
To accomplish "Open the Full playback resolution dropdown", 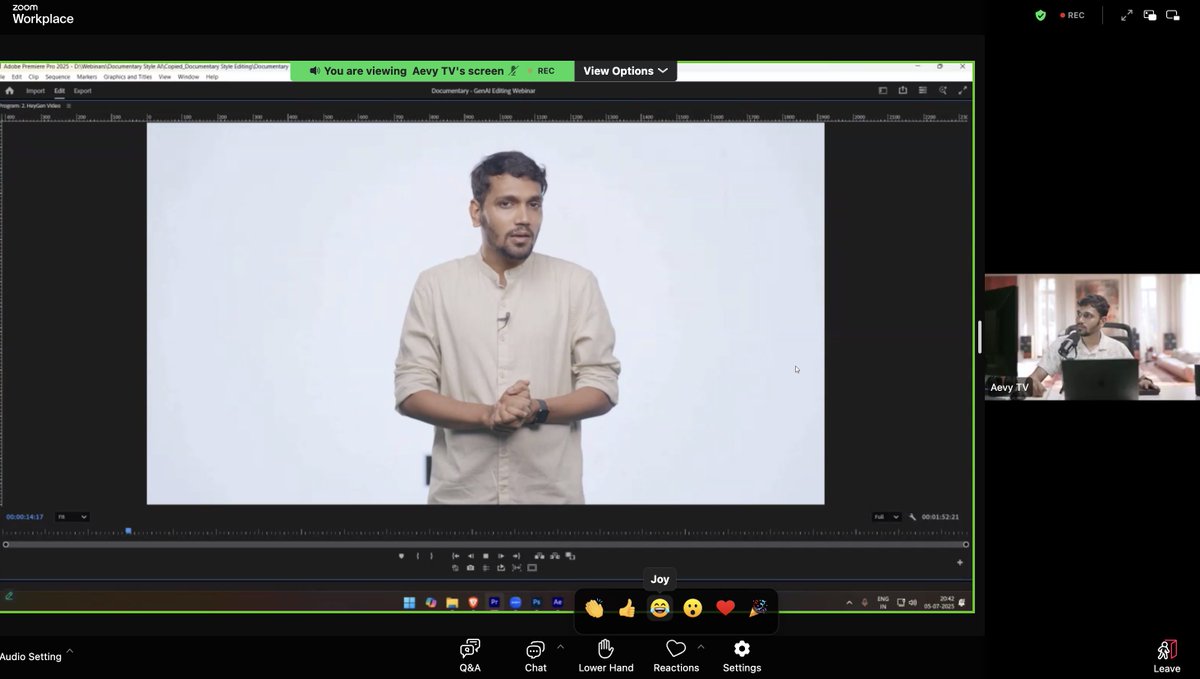I will tap(886, 517).
